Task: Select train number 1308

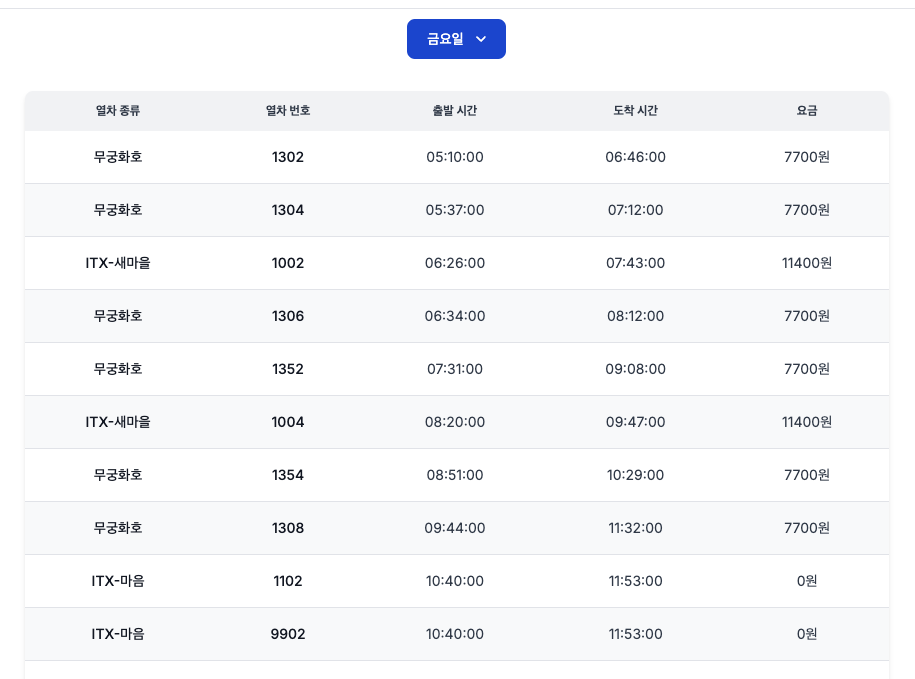Action: point(288,528)
